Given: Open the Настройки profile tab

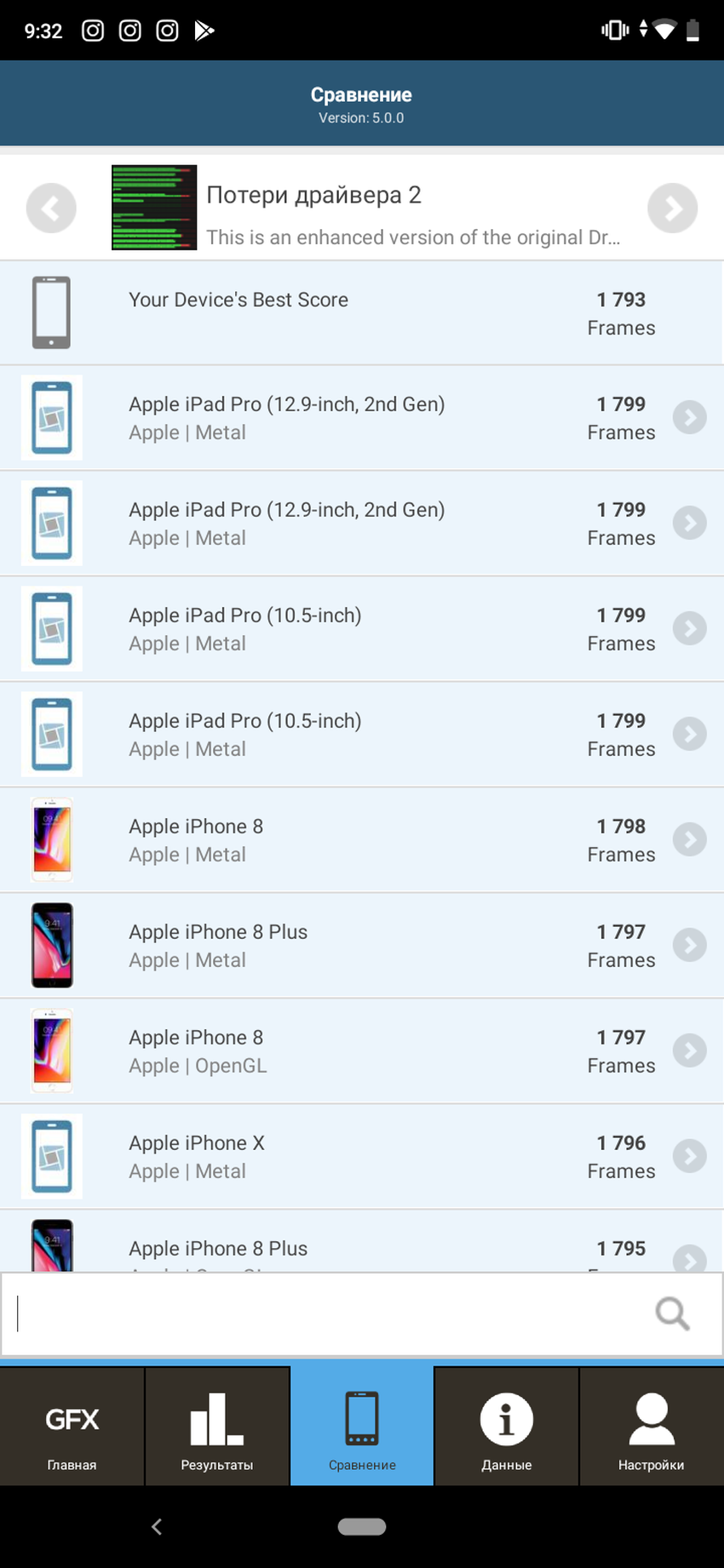Looking at the screenshot, I should tap(652, 1427).
